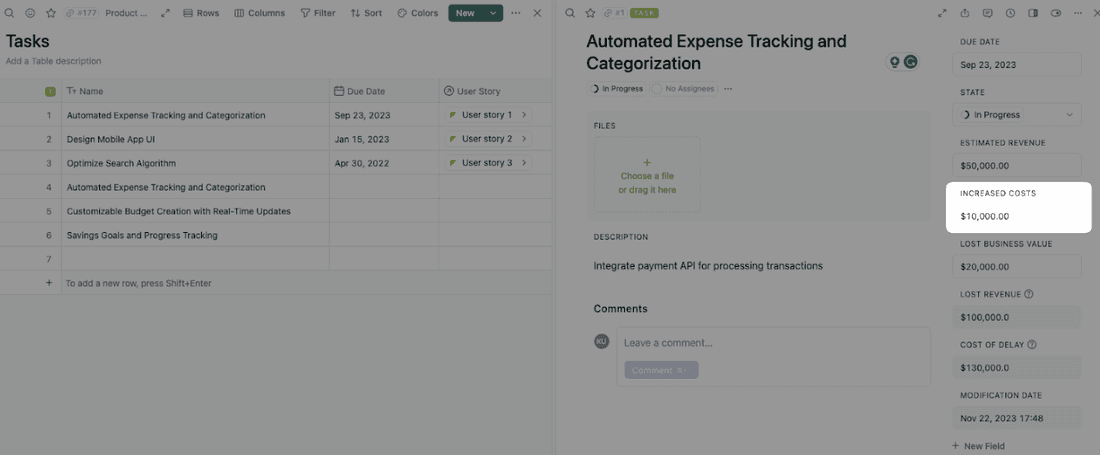Click the Add a Table description text
The width and height of the screenshot is (1100, 455).
pos(53,61)
